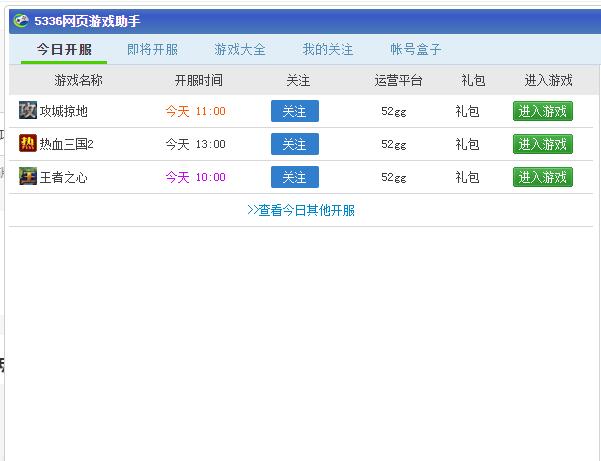Click the 运营平台 column header
The width and height of the screenshot is (601, 461).
(x=398, y=80)
